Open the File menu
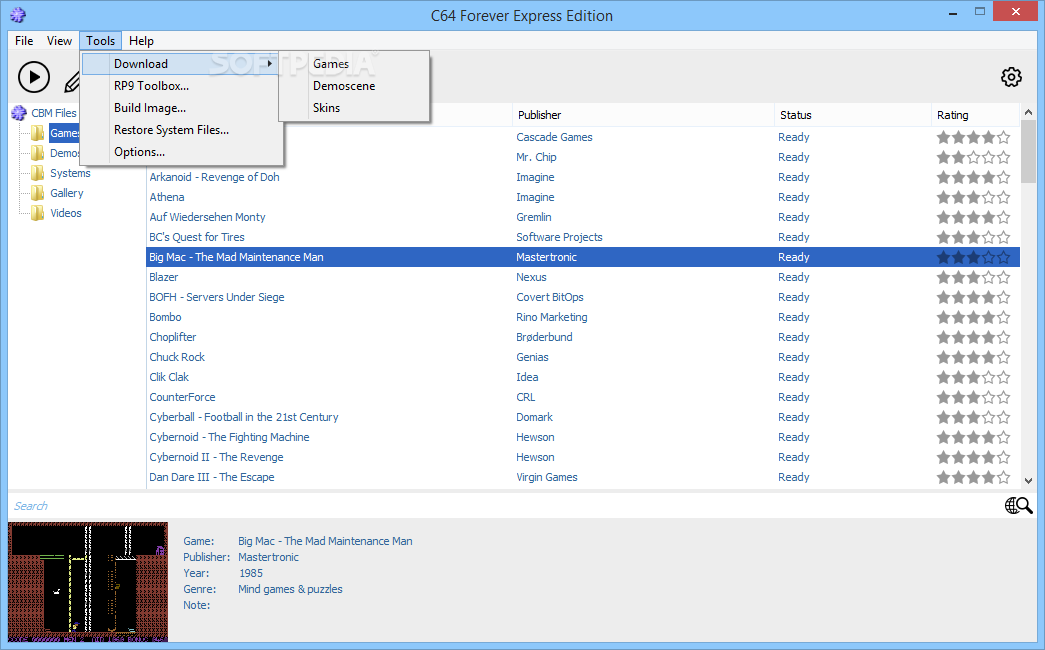 tap(24, 41)
